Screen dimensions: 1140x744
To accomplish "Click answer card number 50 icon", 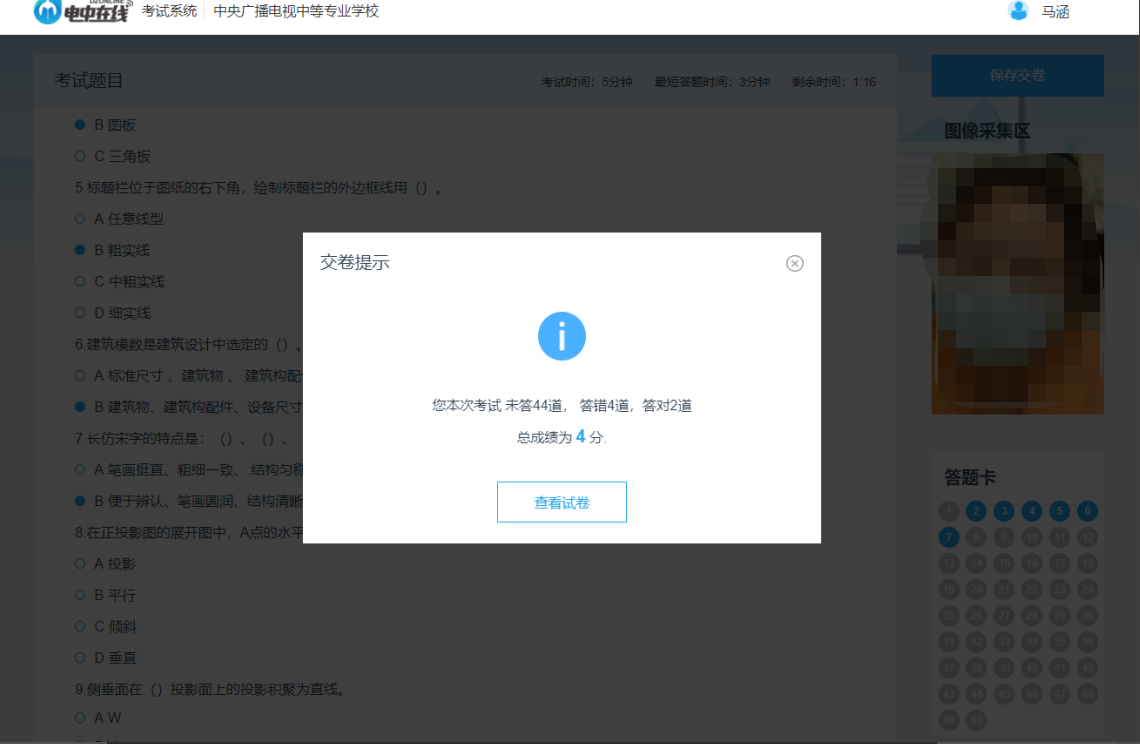I will 975,722.
